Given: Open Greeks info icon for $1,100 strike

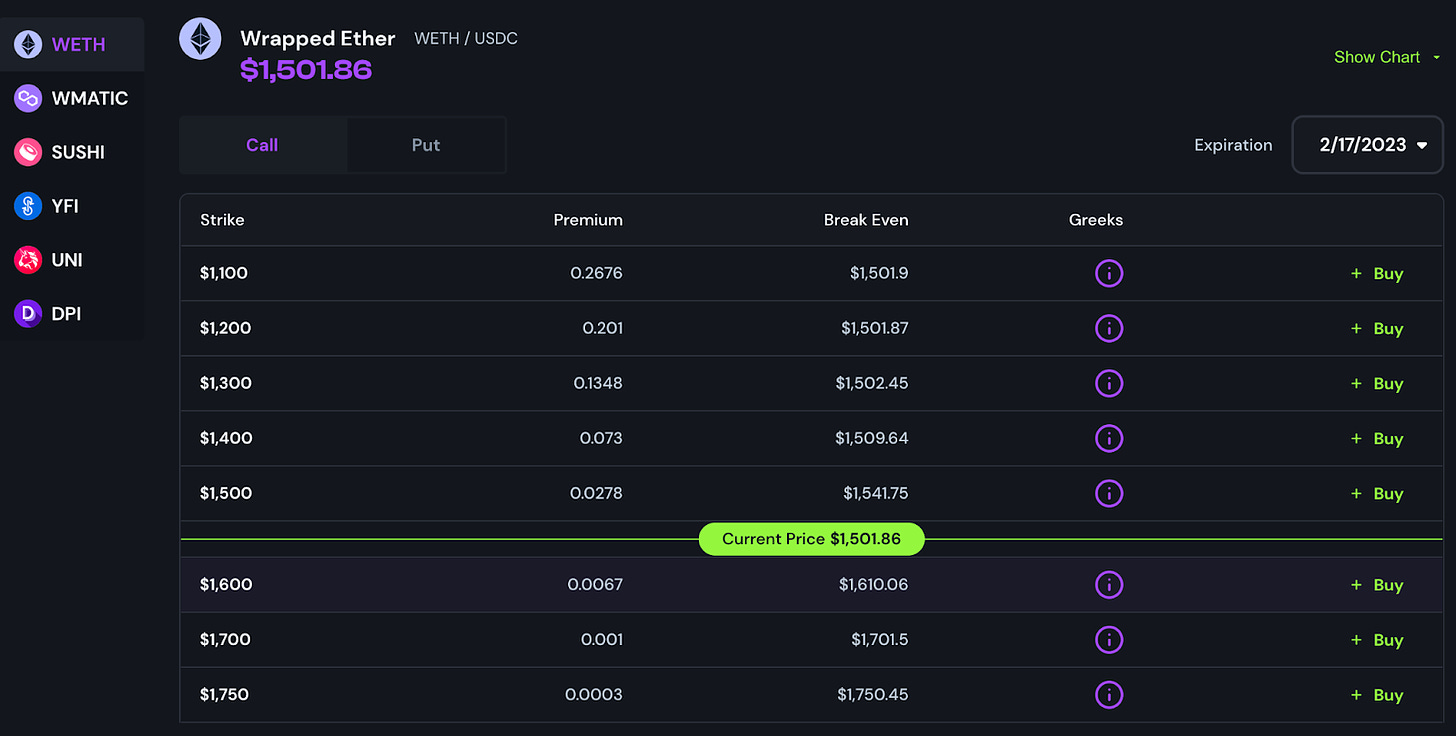Looking at the screenshot, I should [1109, 273].
